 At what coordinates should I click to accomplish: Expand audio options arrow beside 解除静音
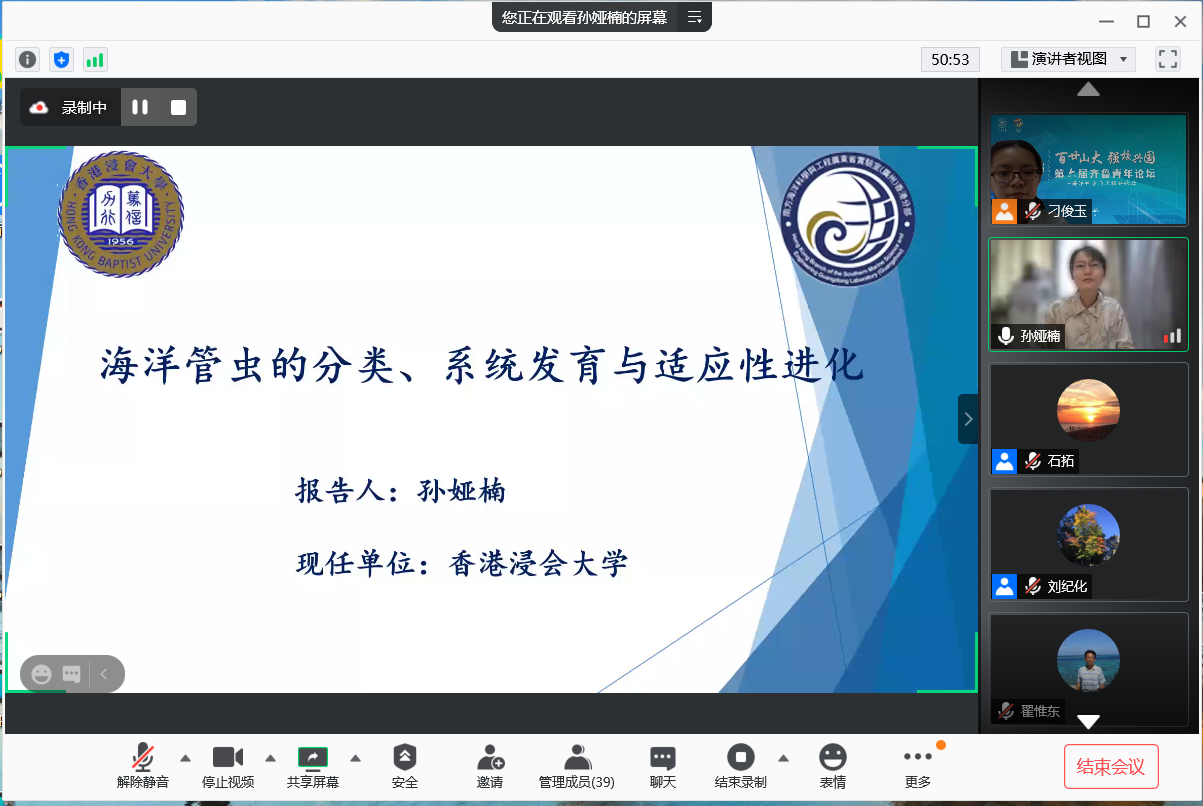tap(185, 757)
